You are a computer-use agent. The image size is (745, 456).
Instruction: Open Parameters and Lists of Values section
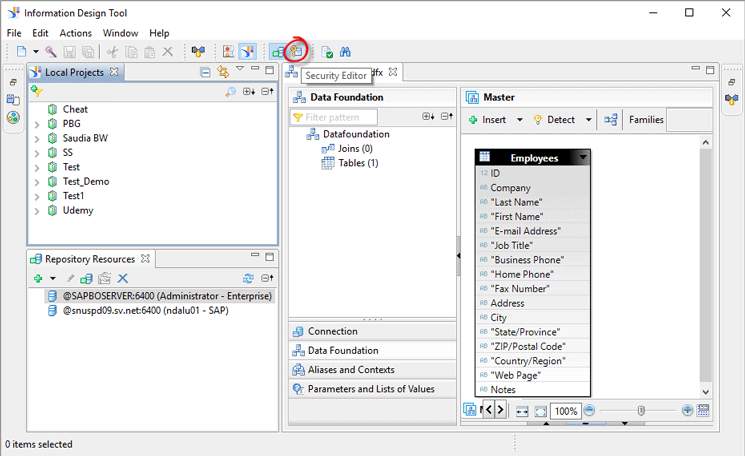370,389
